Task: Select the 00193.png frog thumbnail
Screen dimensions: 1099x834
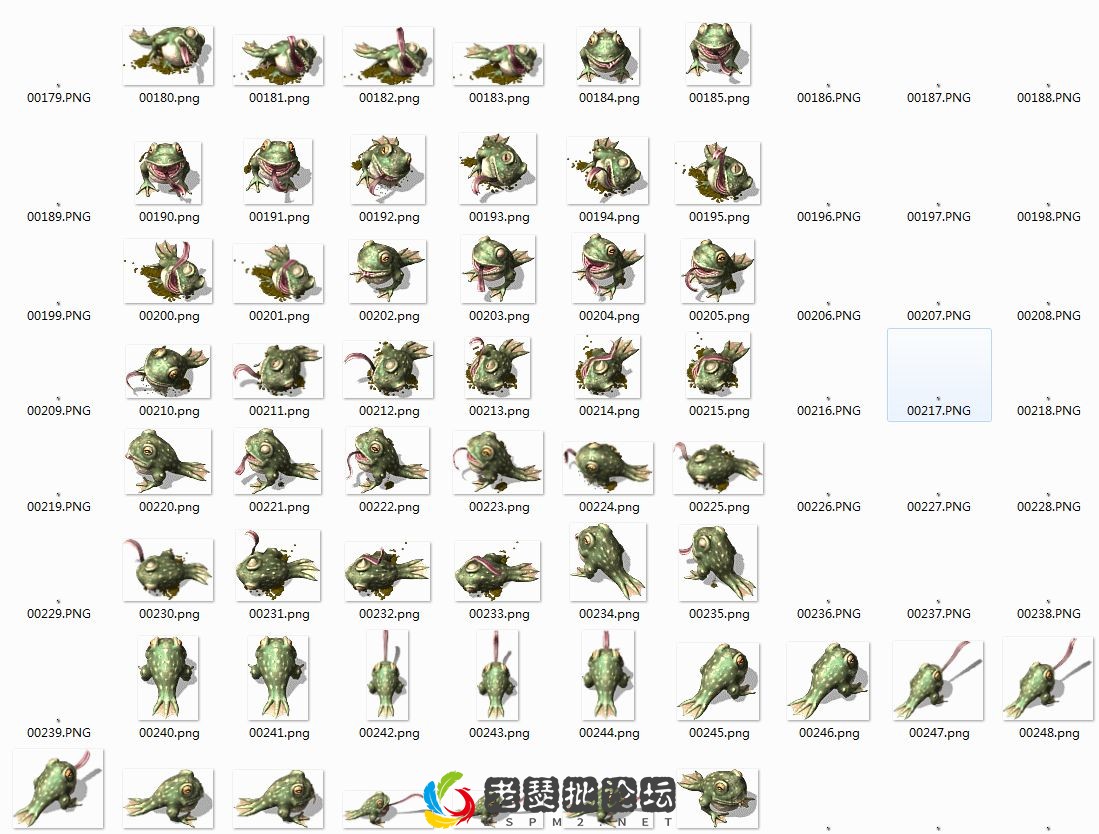Action: tap(498, 169)
